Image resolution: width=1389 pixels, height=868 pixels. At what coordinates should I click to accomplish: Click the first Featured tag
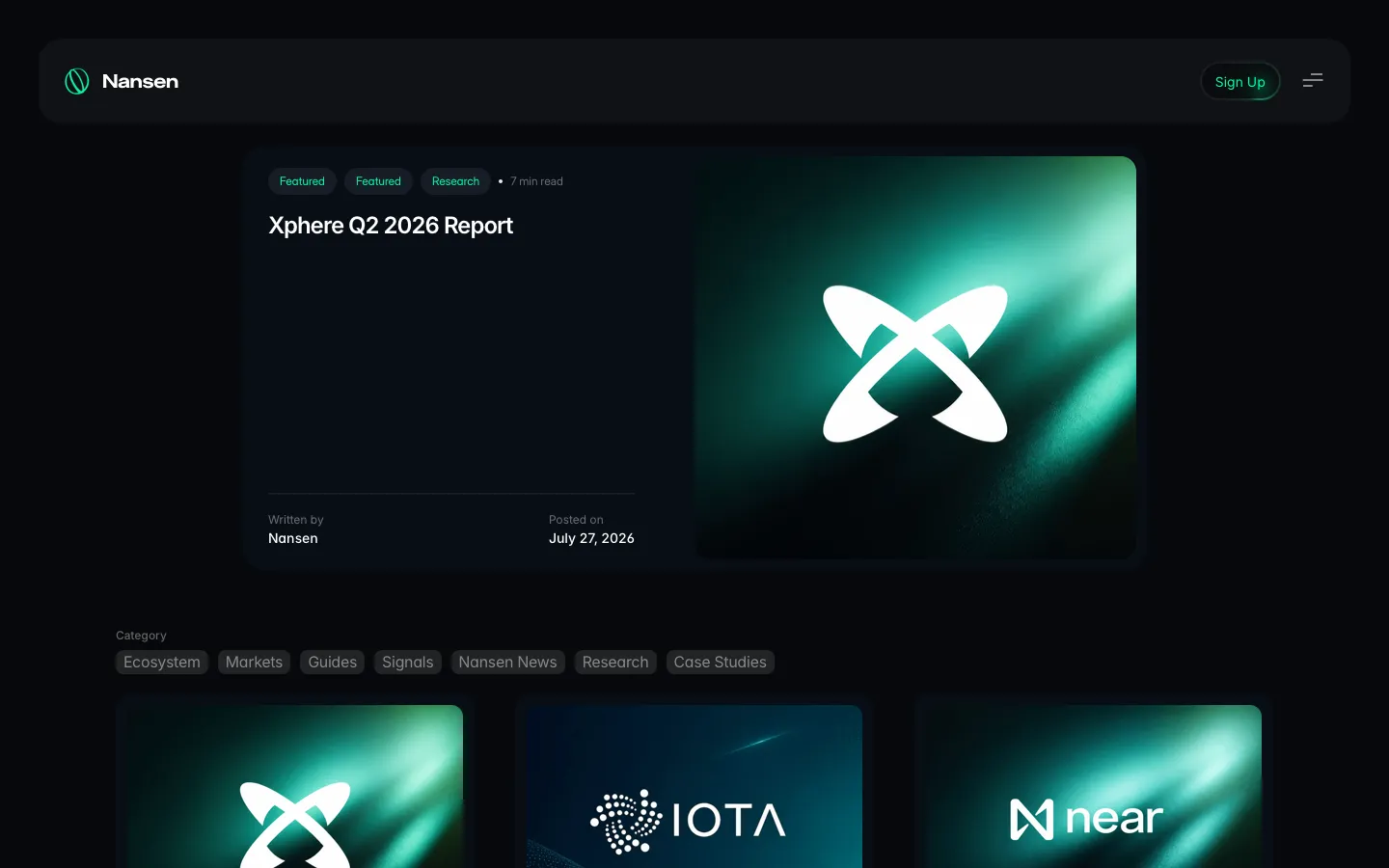click(302, 181)
